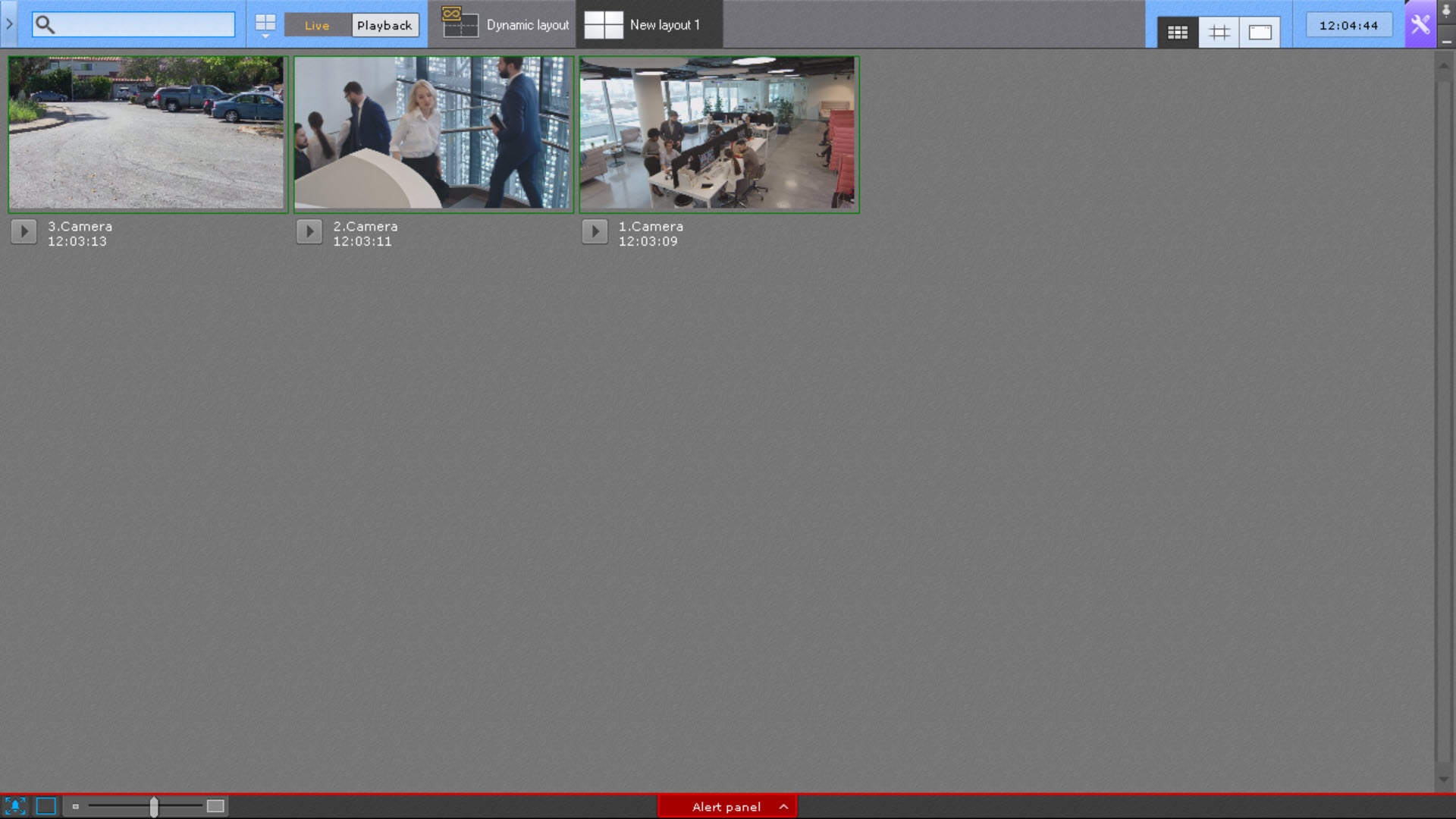The width and height of the screenshot is (1456, 819).
Task: Click the pin icon at top right
Action: [1446, 11]
